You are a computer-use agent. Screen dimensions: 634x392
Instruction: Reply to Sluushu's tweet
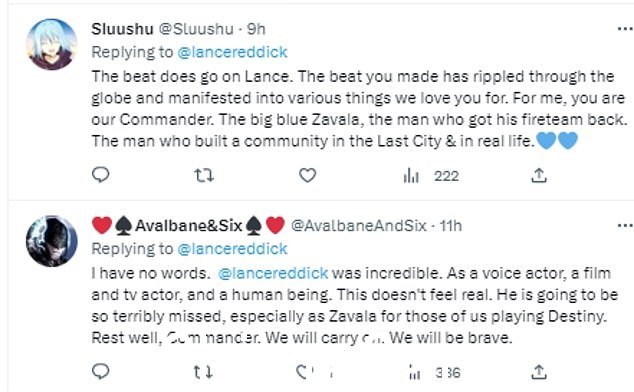[101, 175]
